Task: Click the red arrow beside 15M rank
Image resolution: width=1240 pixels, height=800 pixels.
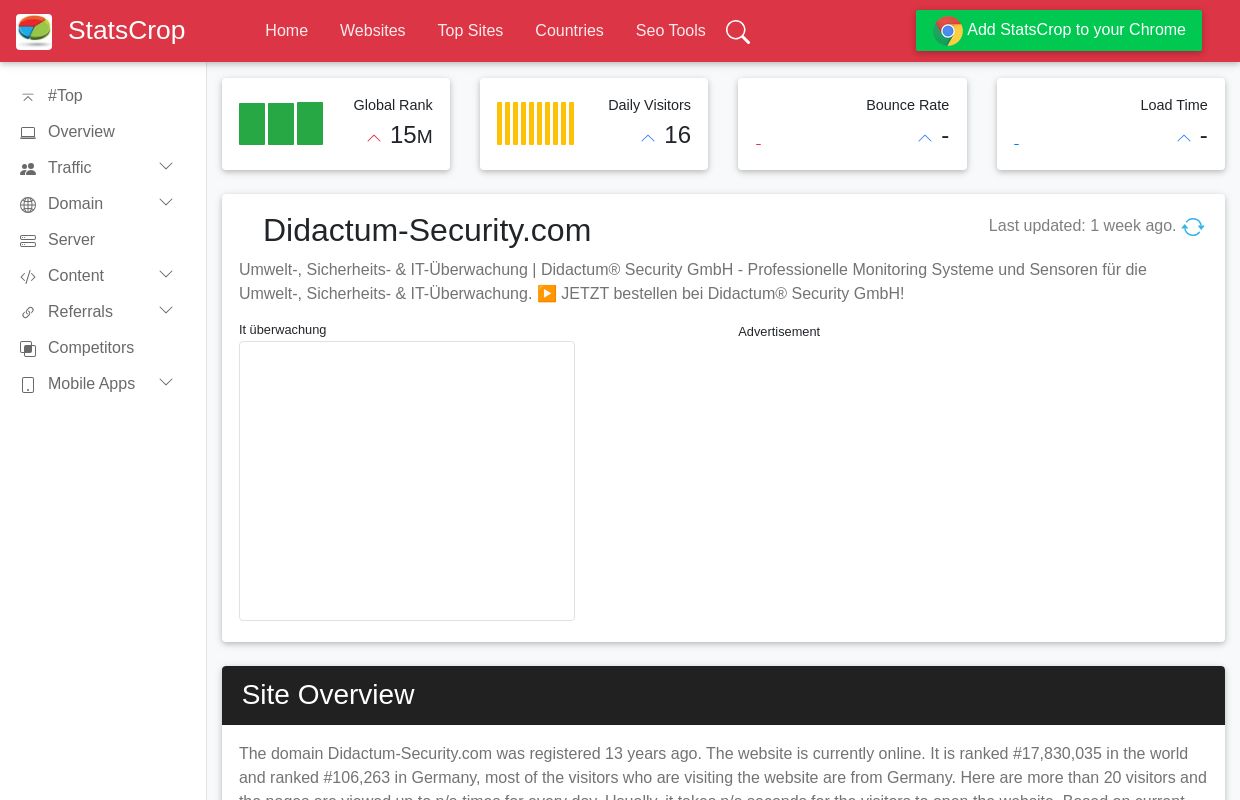Action: tap(374, 138)
